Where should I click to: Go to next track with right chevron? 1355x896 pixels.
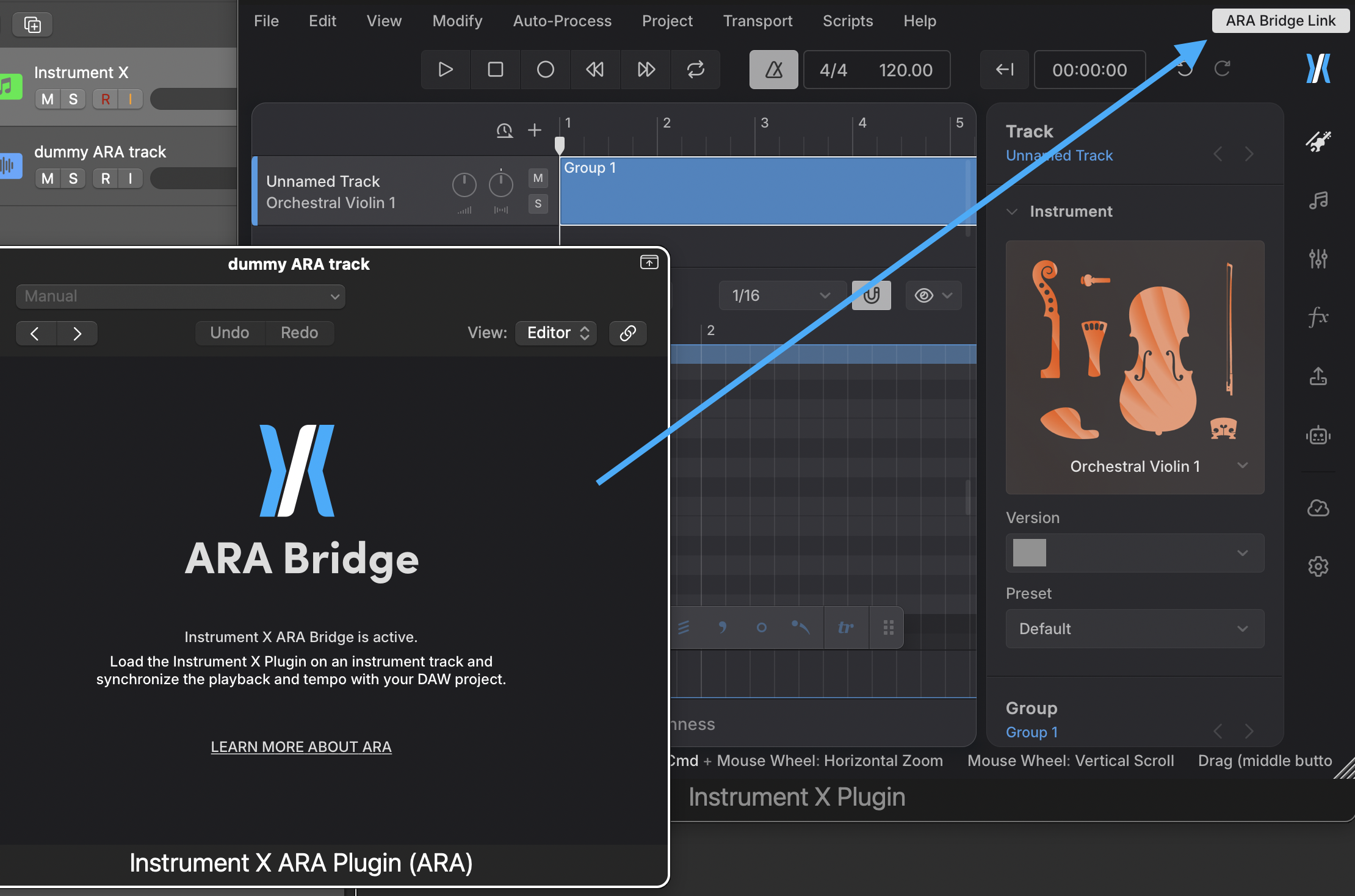click(1249, 154)
